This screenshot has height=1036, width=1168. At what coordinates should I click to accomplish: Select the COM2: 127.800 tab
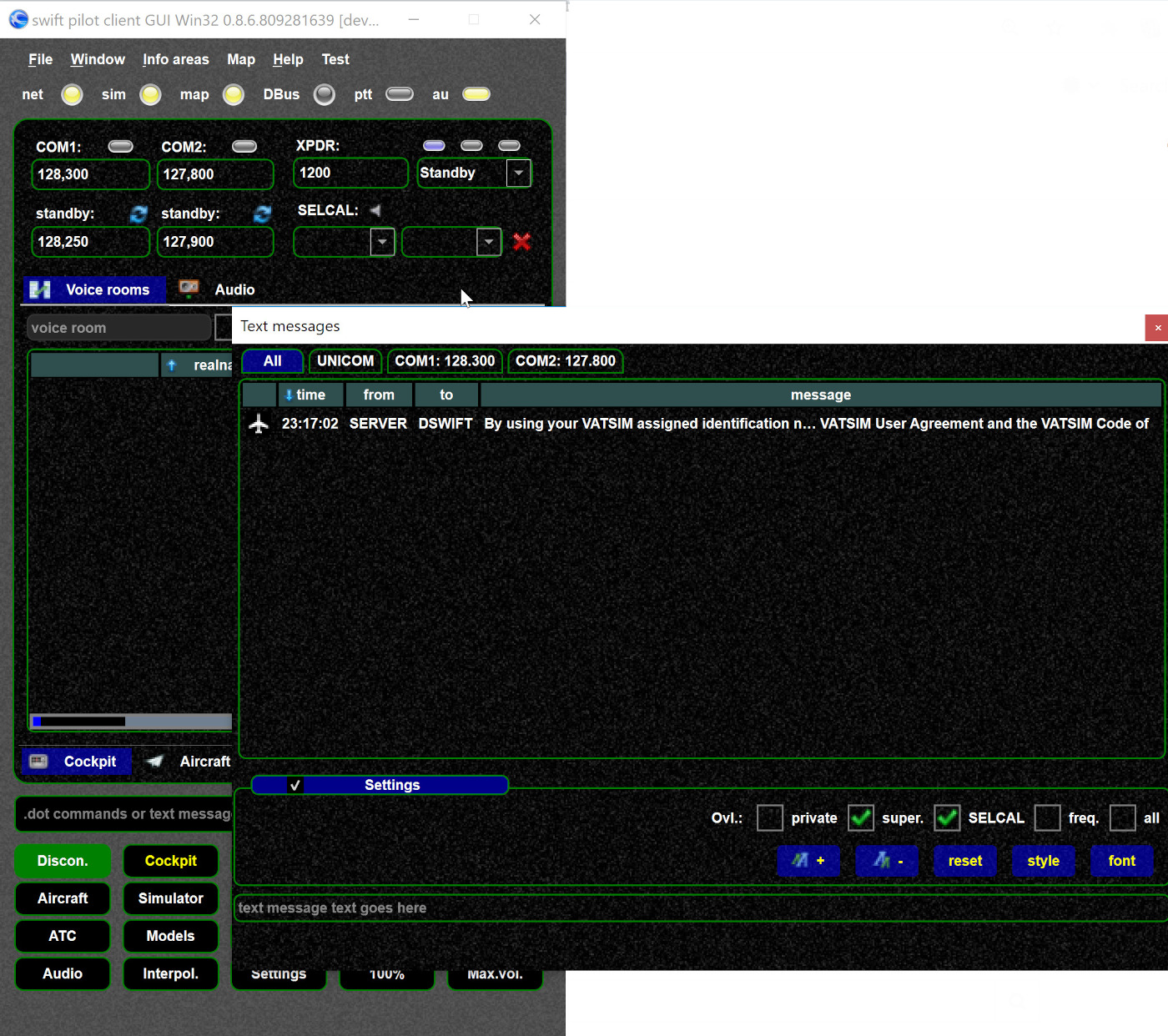566,361
